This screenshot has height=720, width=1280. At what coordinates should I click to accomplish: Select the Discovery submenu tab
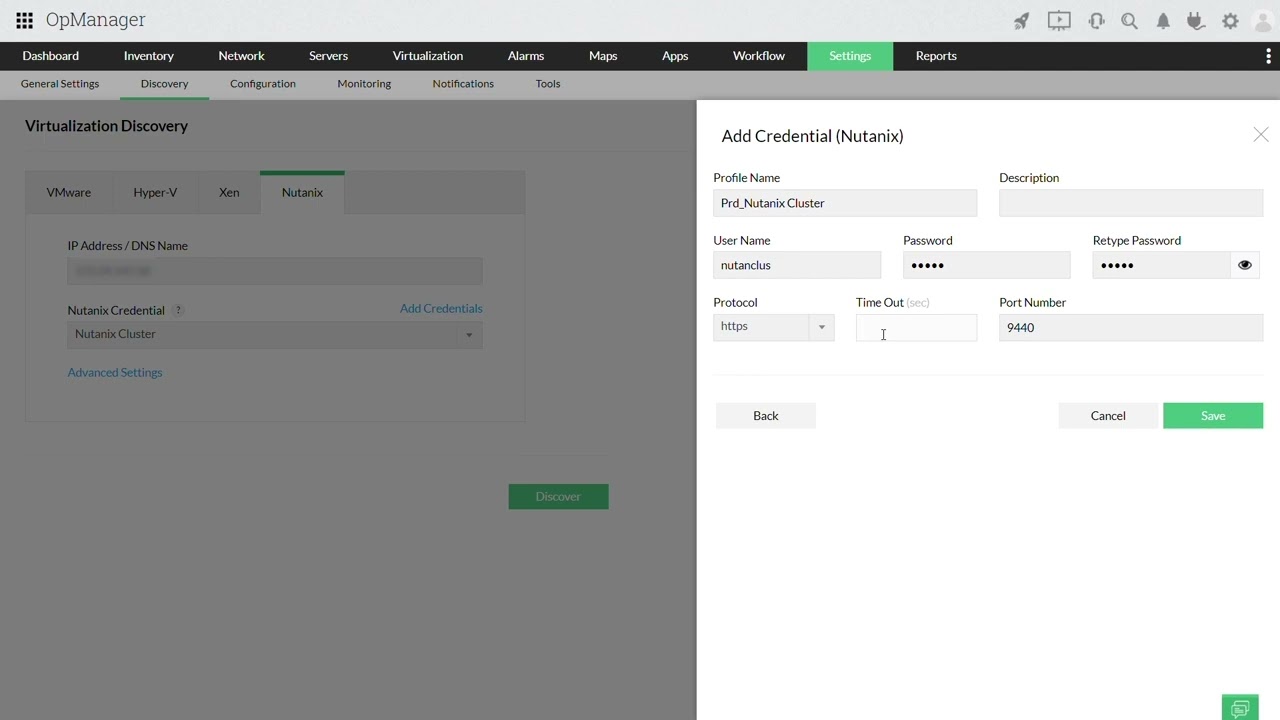(164, 84)
